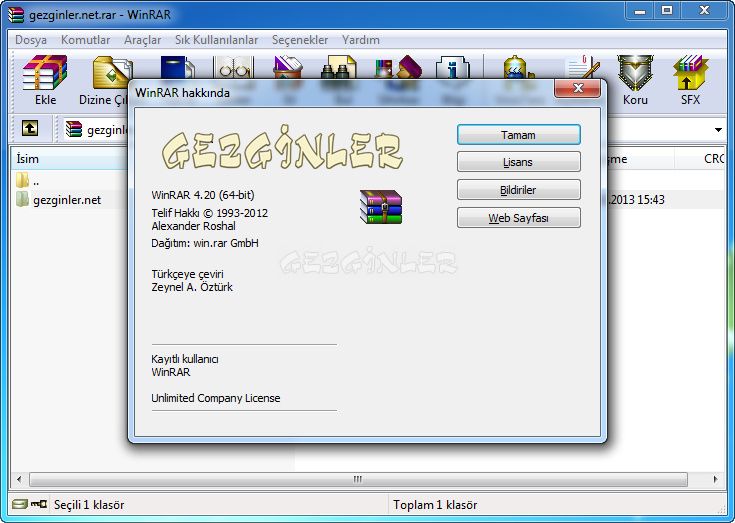Screen dimensions: 735x523
Task: Click the Bildiriler button
Action: click(x=518, y=190)
